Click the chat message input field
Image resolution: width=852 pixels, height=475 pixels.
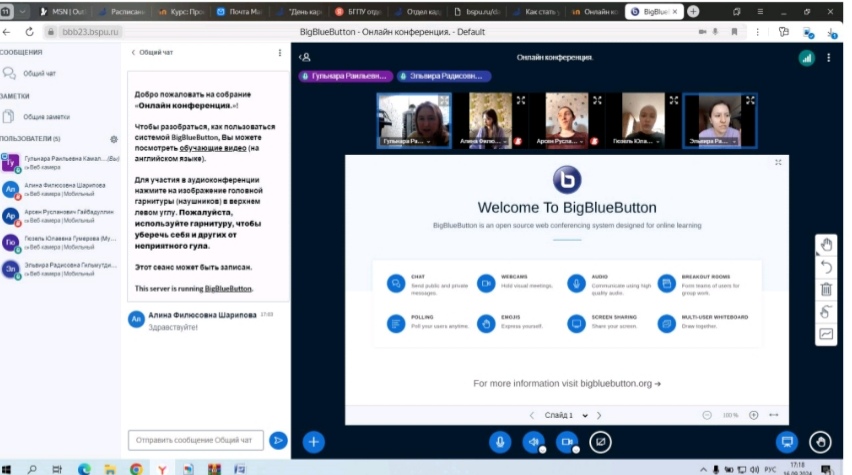(x=196, y=440)
